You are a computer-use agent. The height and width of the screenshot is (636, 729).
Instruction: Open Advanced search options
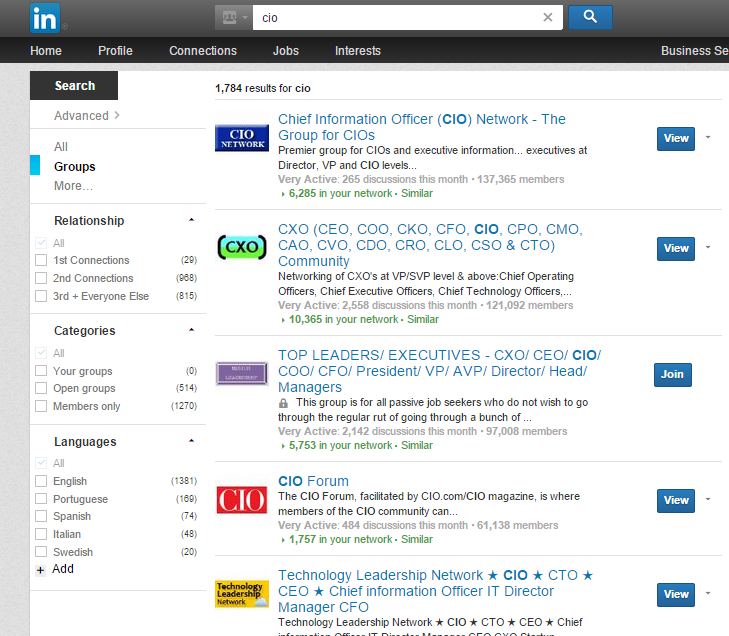click(86, 115)
